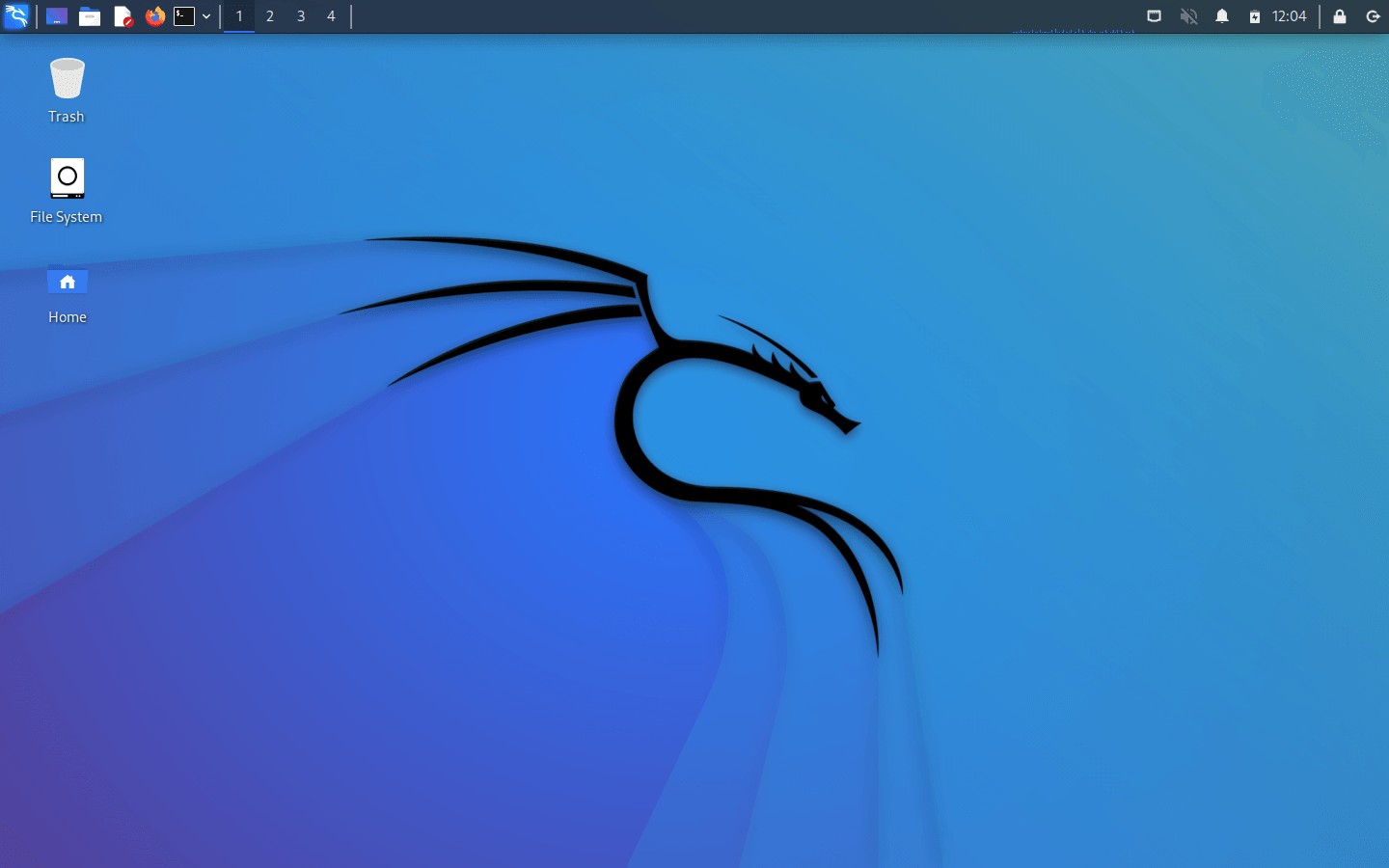This screenshot has height=868, width=1389.
Task: Open the second panel launcher app
Action: pos(56,16)
